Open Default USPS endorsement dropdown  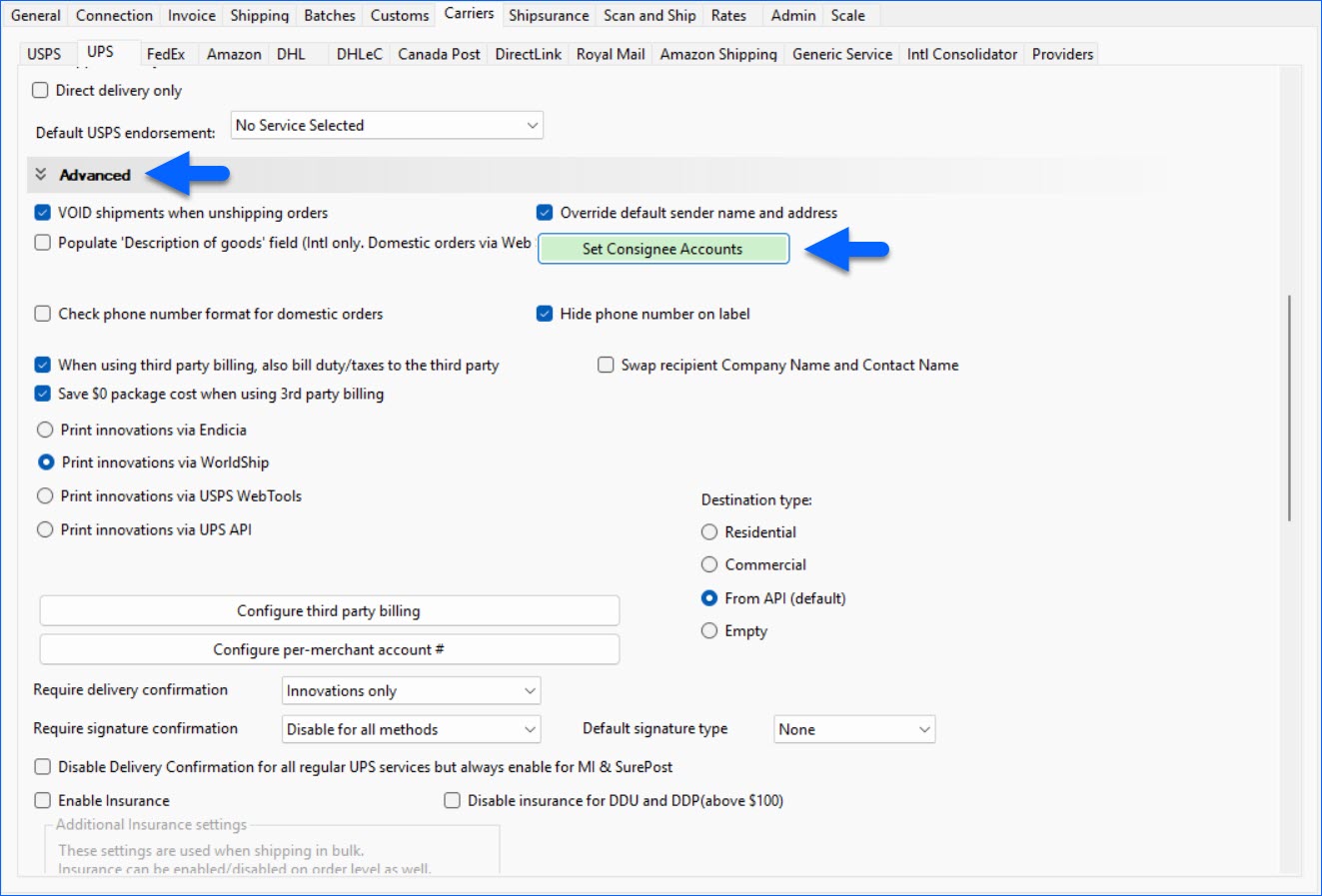coord(387,126)
